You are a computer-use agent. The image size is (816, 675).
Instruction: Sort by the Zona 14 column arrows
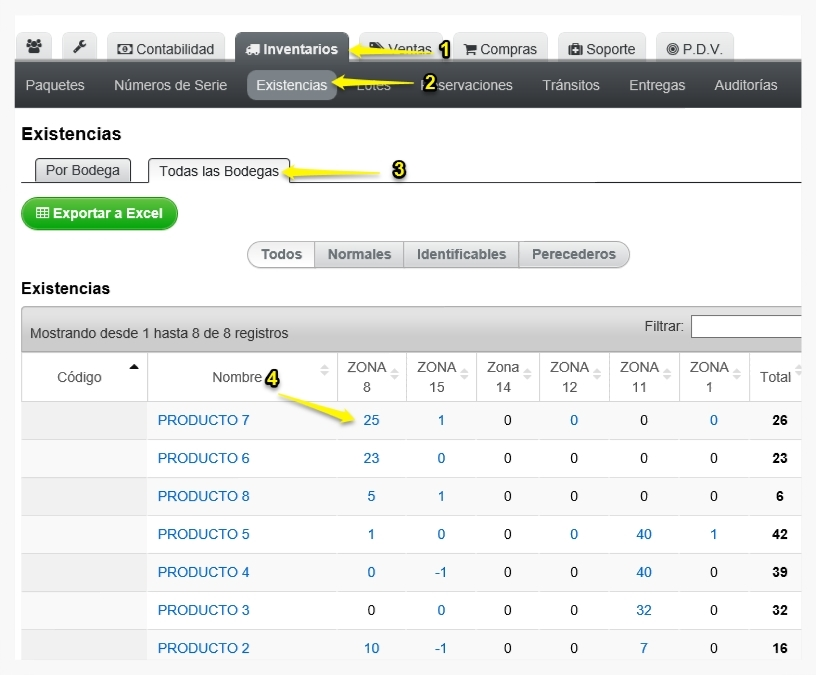click(x=527, y=374)
